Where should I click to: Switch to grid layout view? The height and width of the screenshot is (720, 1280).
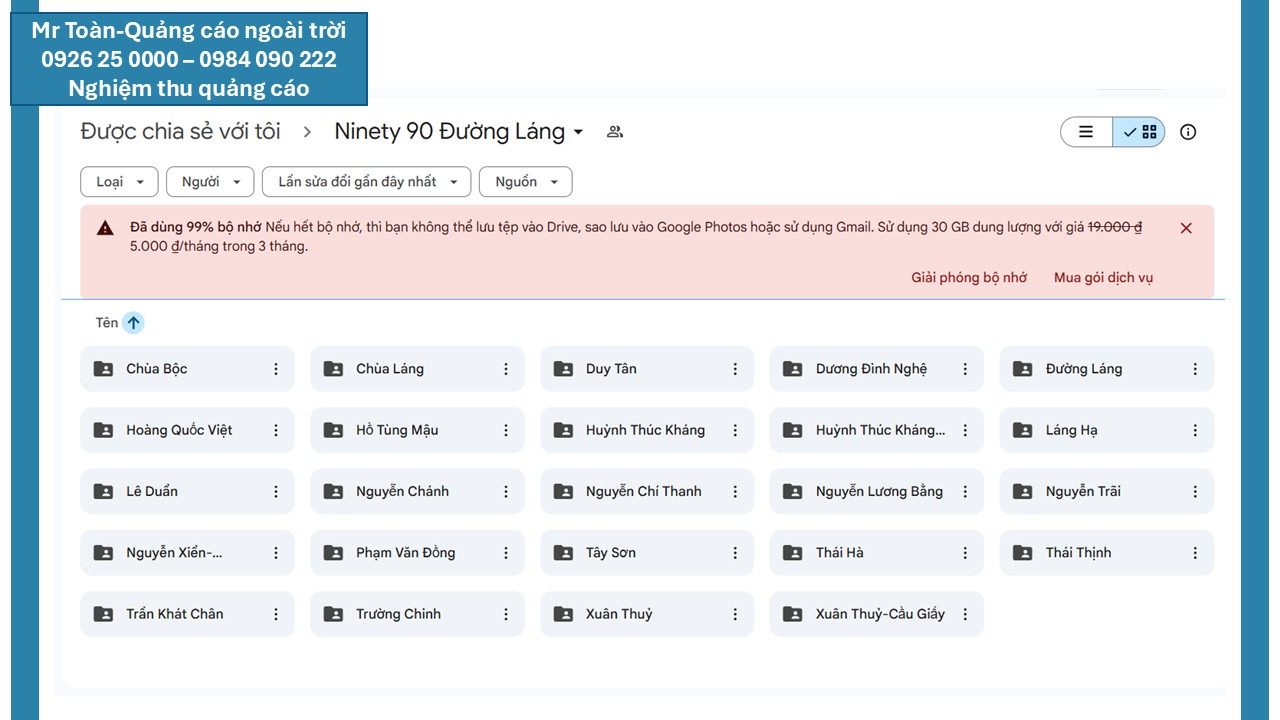click(1140, 132)
